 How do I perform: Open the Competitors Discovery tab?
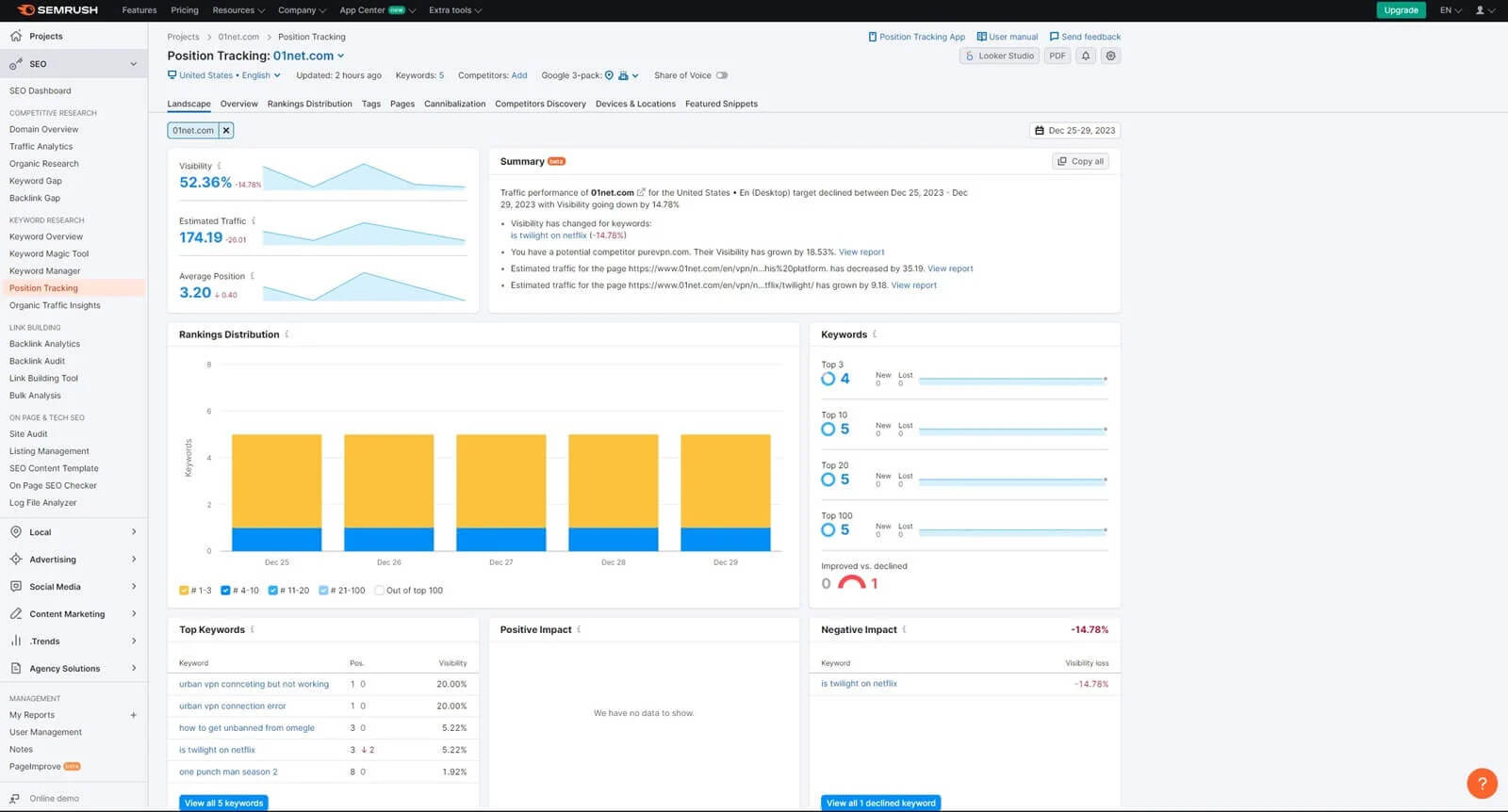540,104
